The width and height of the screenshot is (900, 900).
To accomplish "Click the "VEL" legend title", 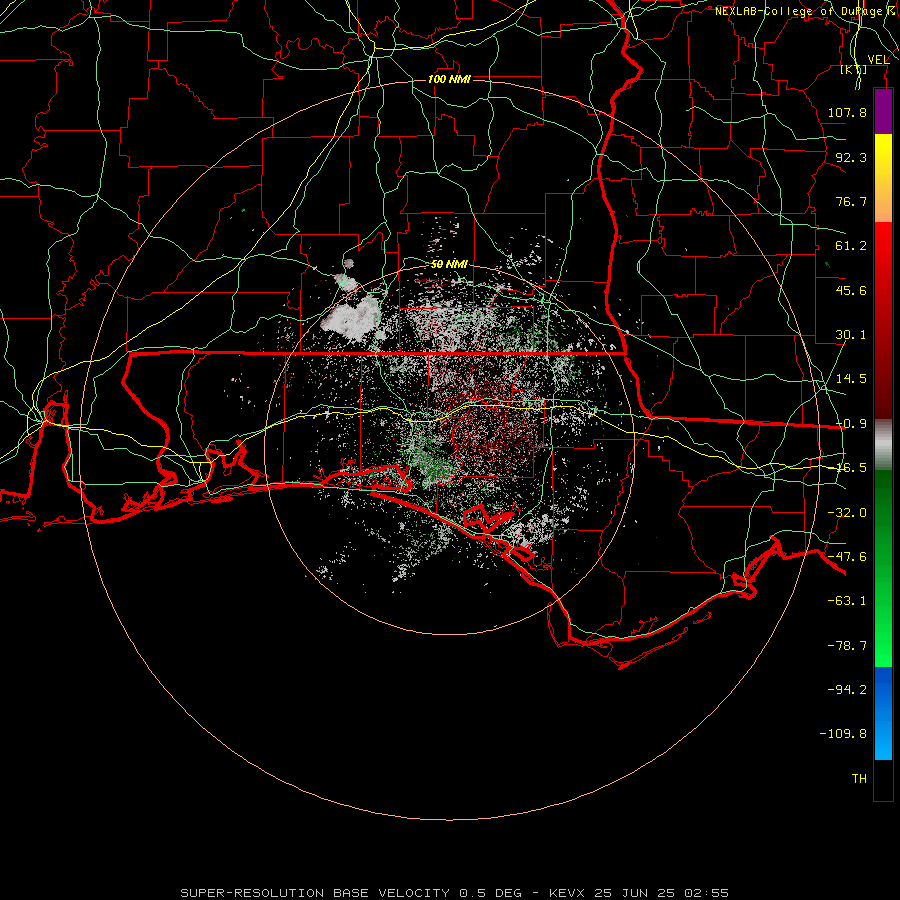I will [878, 59].
